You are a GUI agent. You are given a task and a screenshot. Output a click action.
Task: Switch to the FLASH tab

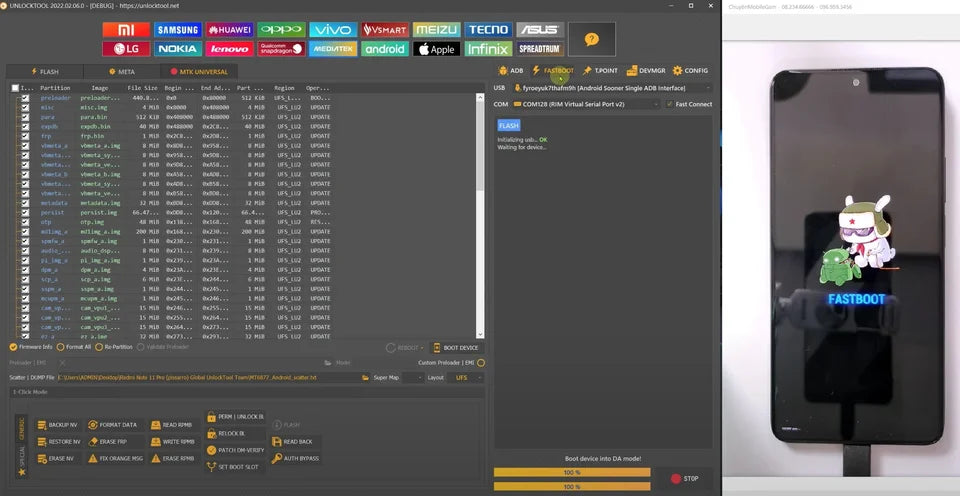point(44,72)
